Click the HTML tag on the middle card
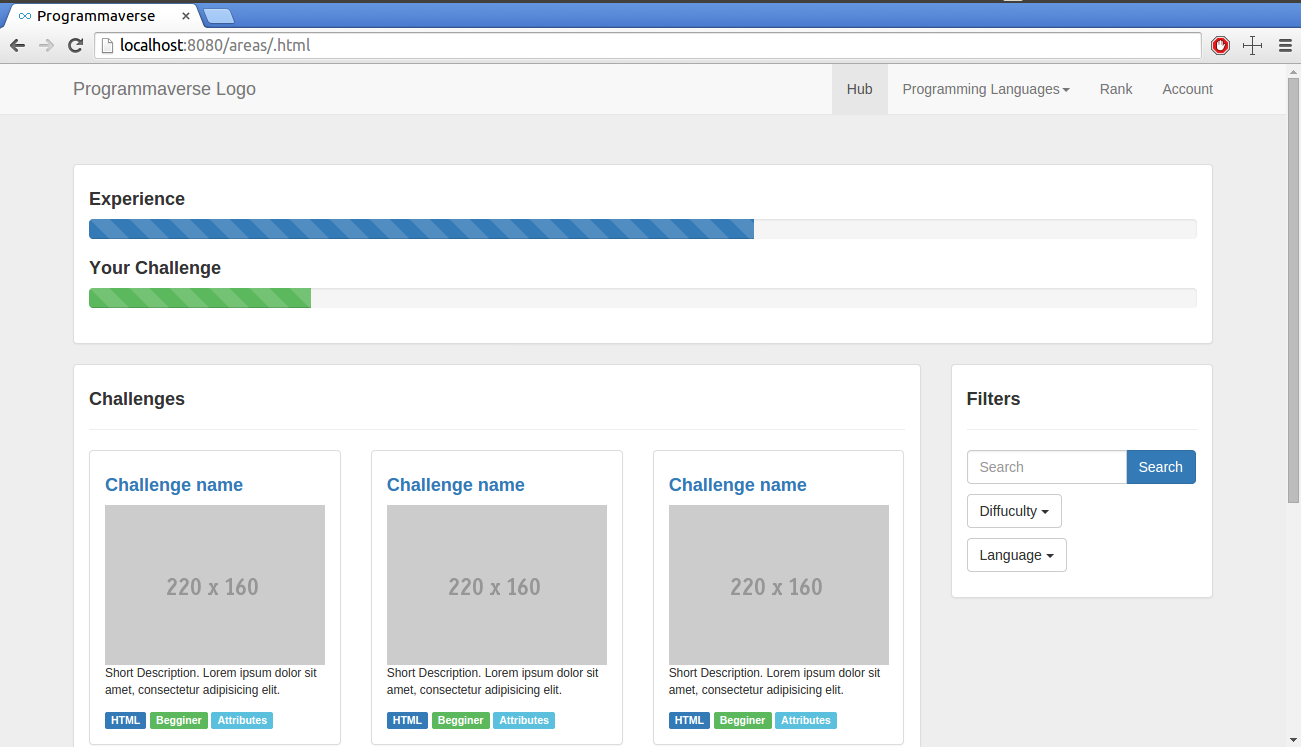Image resolution: width=1301 pixels, height=747 pixels. (407, 720)
